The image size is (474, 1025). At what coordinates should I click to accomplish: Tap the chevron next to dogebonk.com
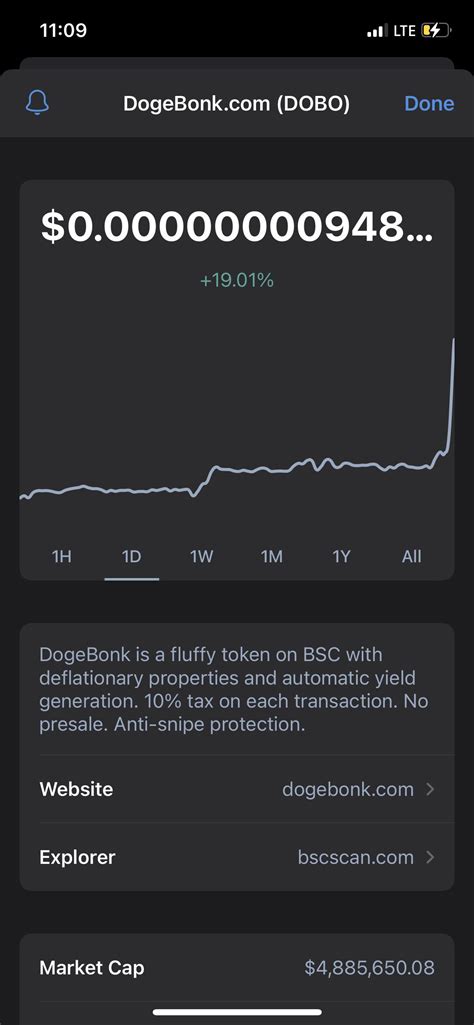(x=430, y=789)
